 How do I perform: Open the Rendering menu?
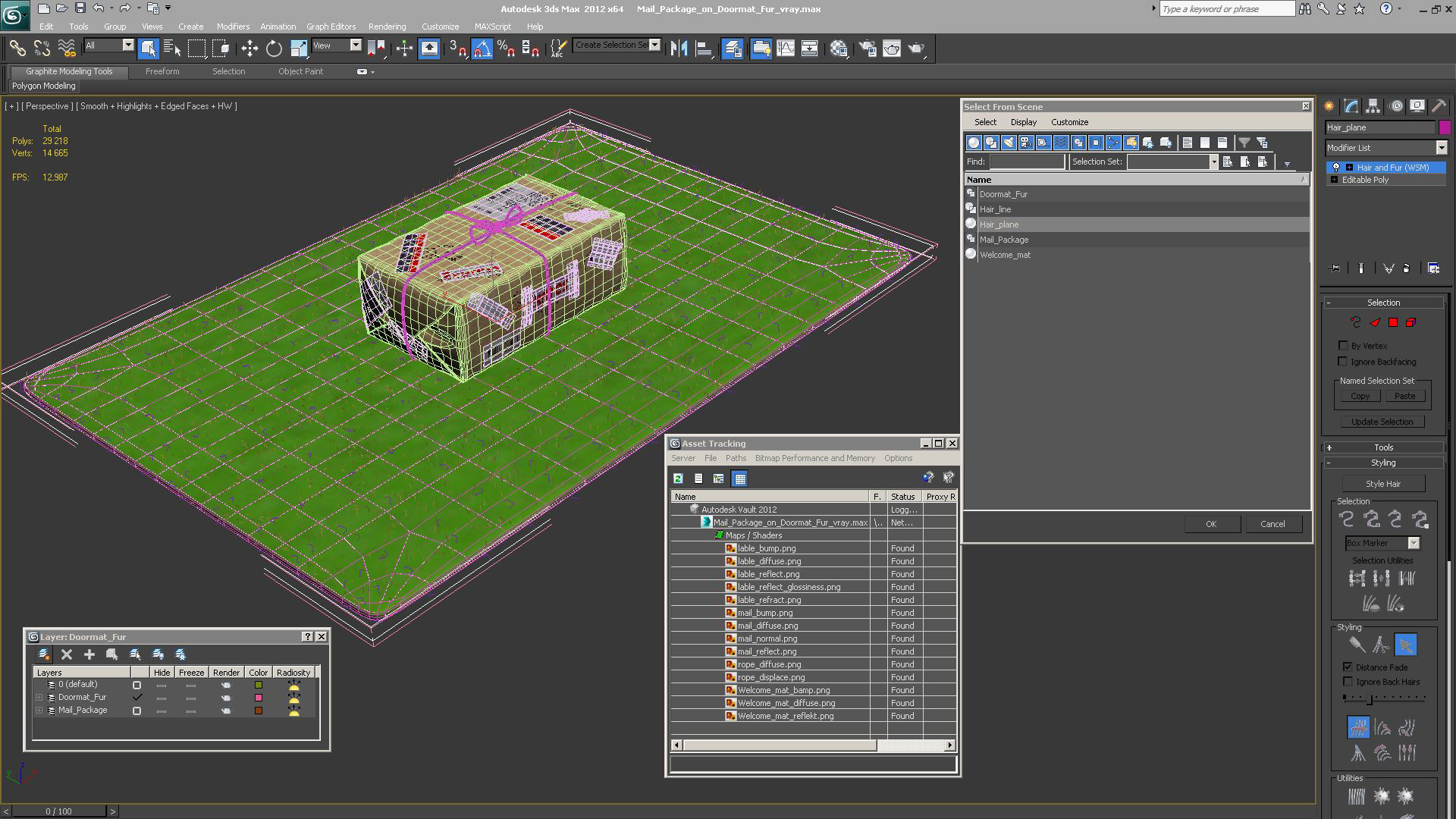[x=387, y=27]
